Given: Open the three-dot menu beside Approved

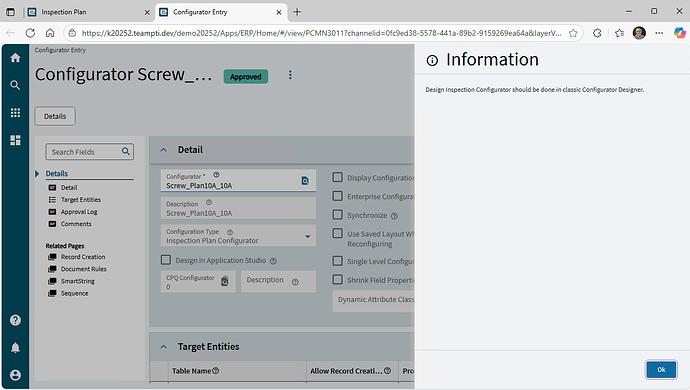Looking at the screenshot, I should coord(290,75).
